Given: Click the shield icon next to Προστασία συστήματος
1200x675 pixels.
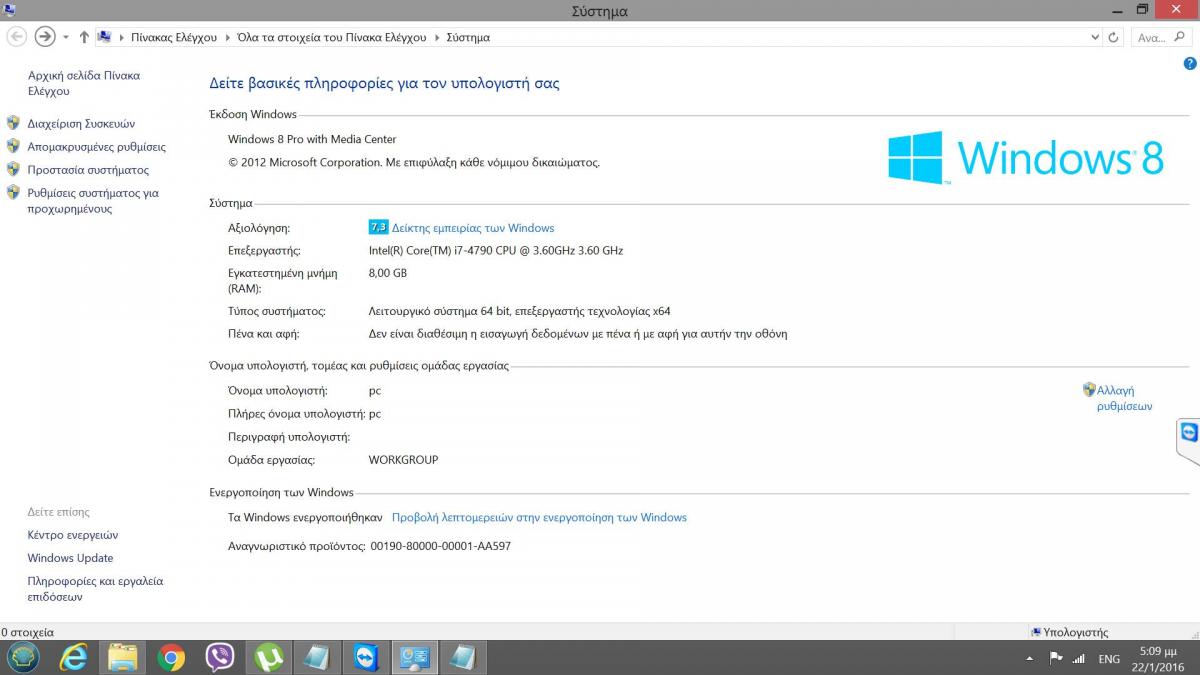Looking at the screenshot, I should coord(13,169).
